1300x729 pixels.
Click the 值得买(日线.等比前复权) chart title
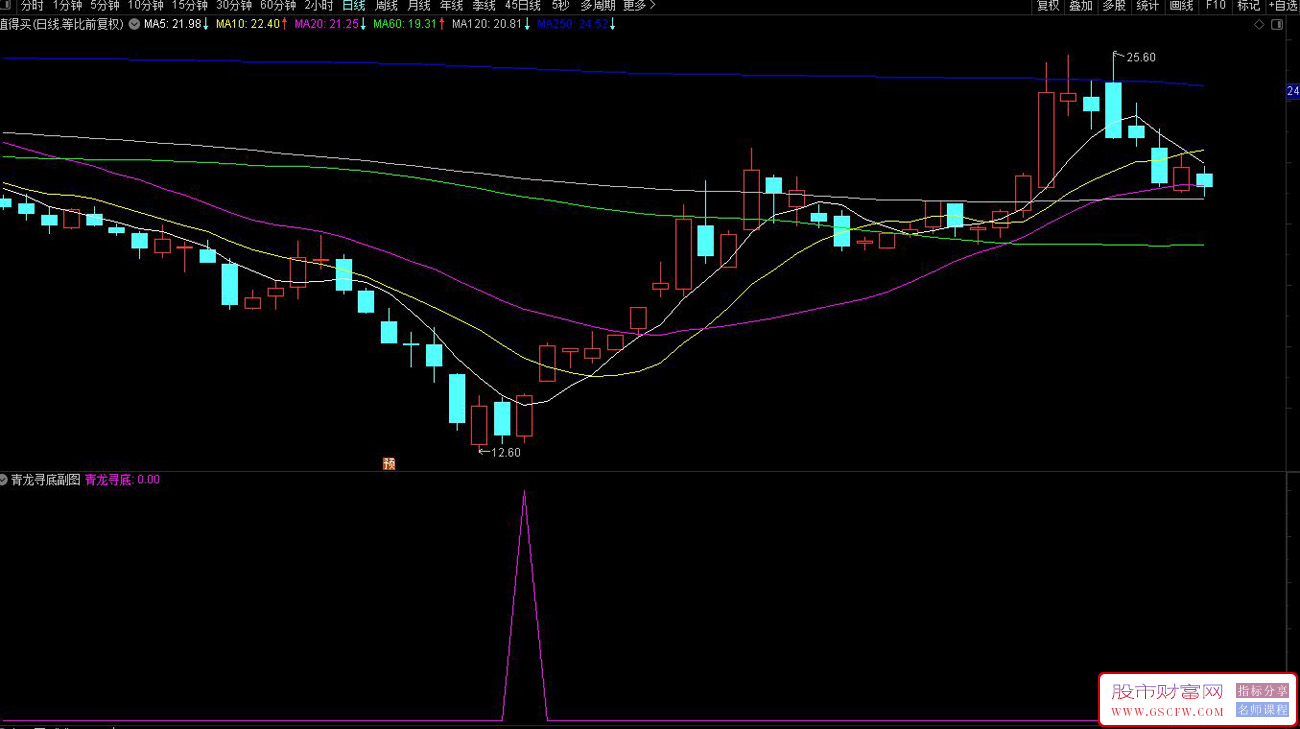pos(62,24)
